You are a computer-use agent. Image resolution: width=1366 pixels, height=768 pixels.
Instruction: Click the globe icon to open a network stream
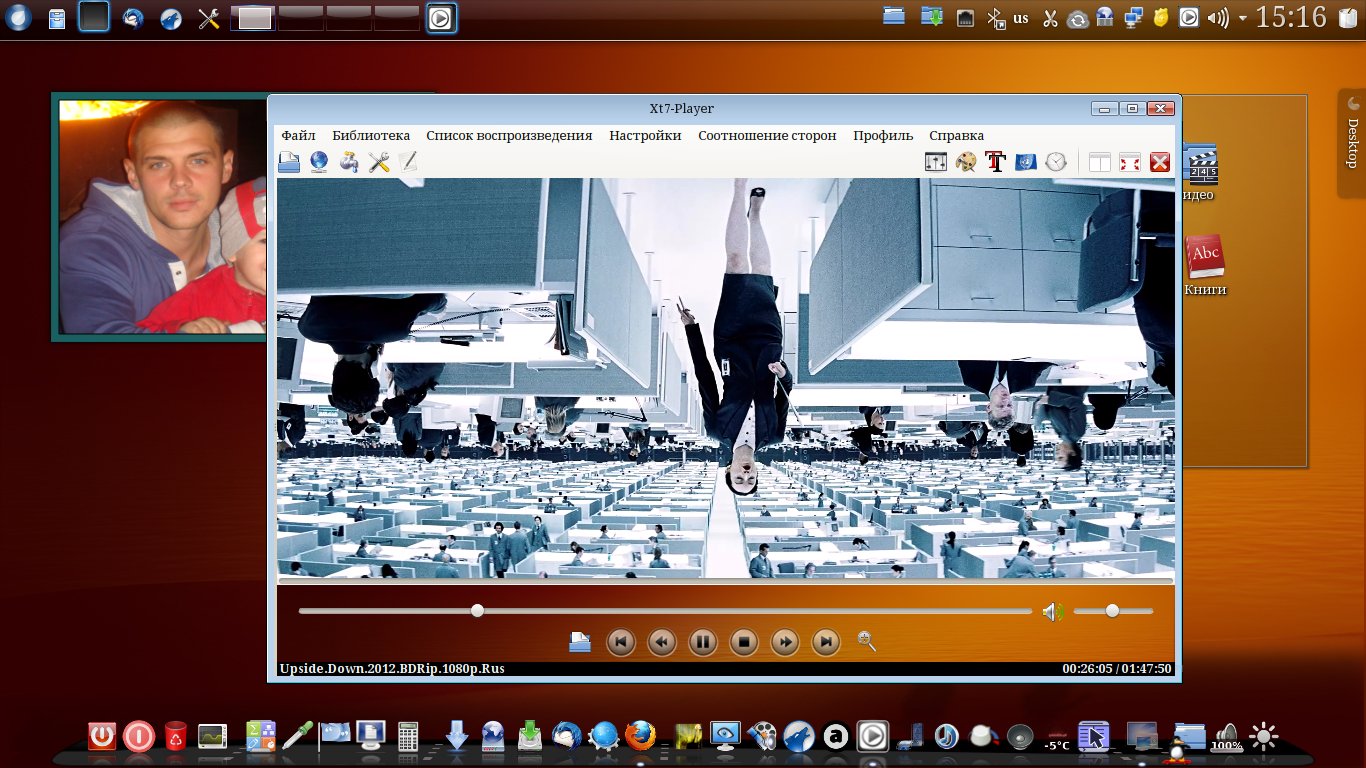(x=319, y=162)
